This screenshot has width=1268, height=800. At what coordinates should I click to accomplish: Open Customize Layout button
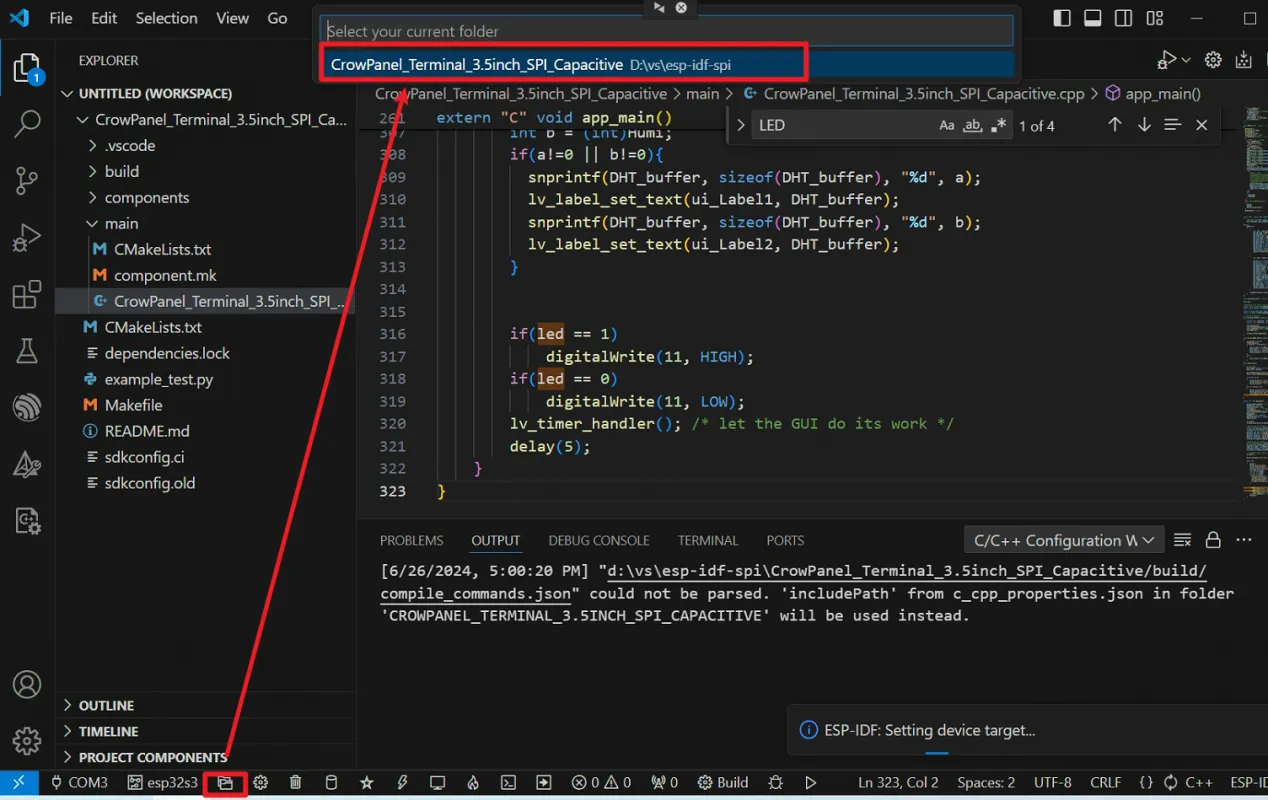[x=1155, y=18]
